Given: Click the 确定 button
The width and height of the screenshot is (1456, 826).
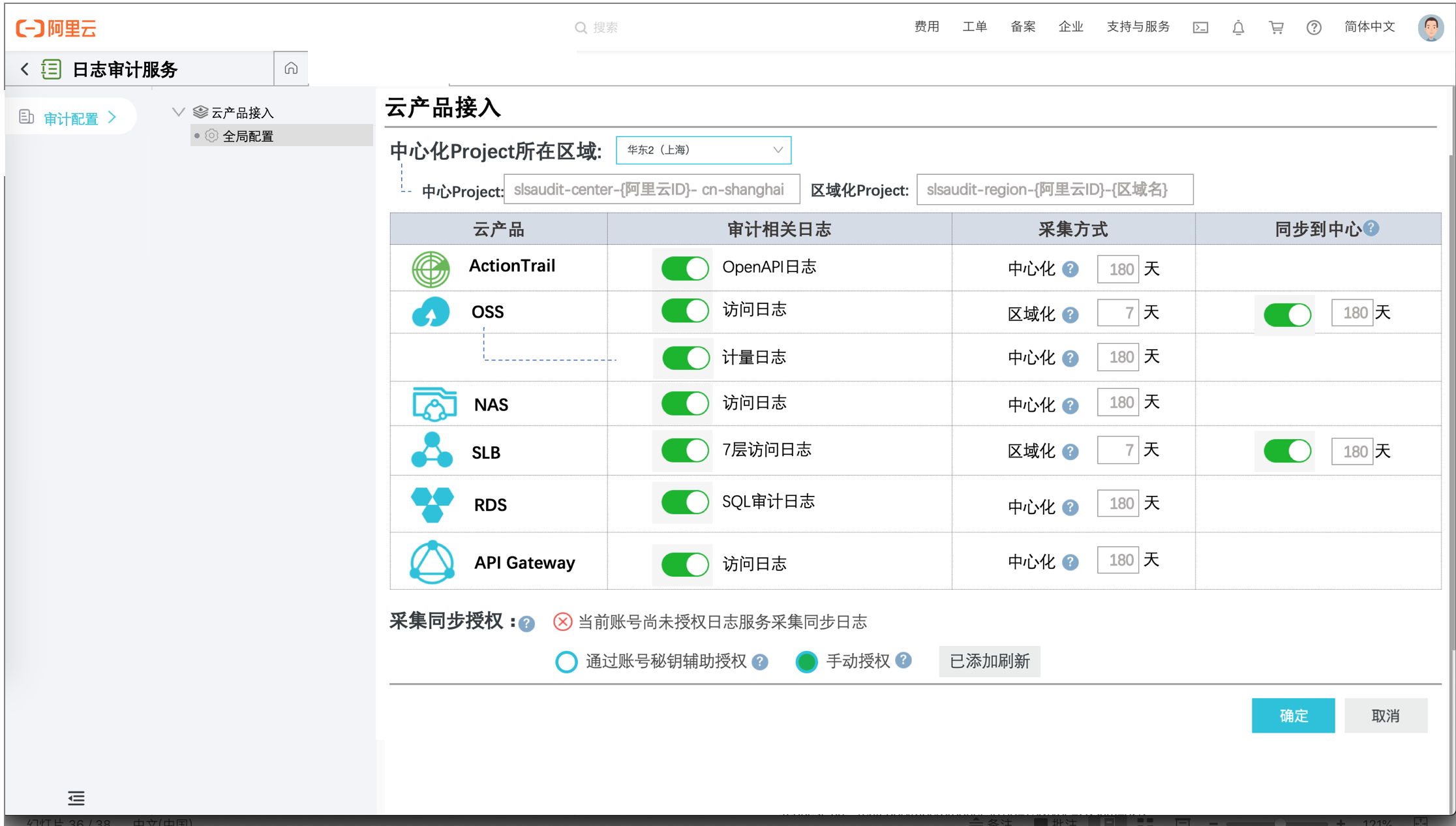Looking at the screenshot, I should (x=1293, y=716).
